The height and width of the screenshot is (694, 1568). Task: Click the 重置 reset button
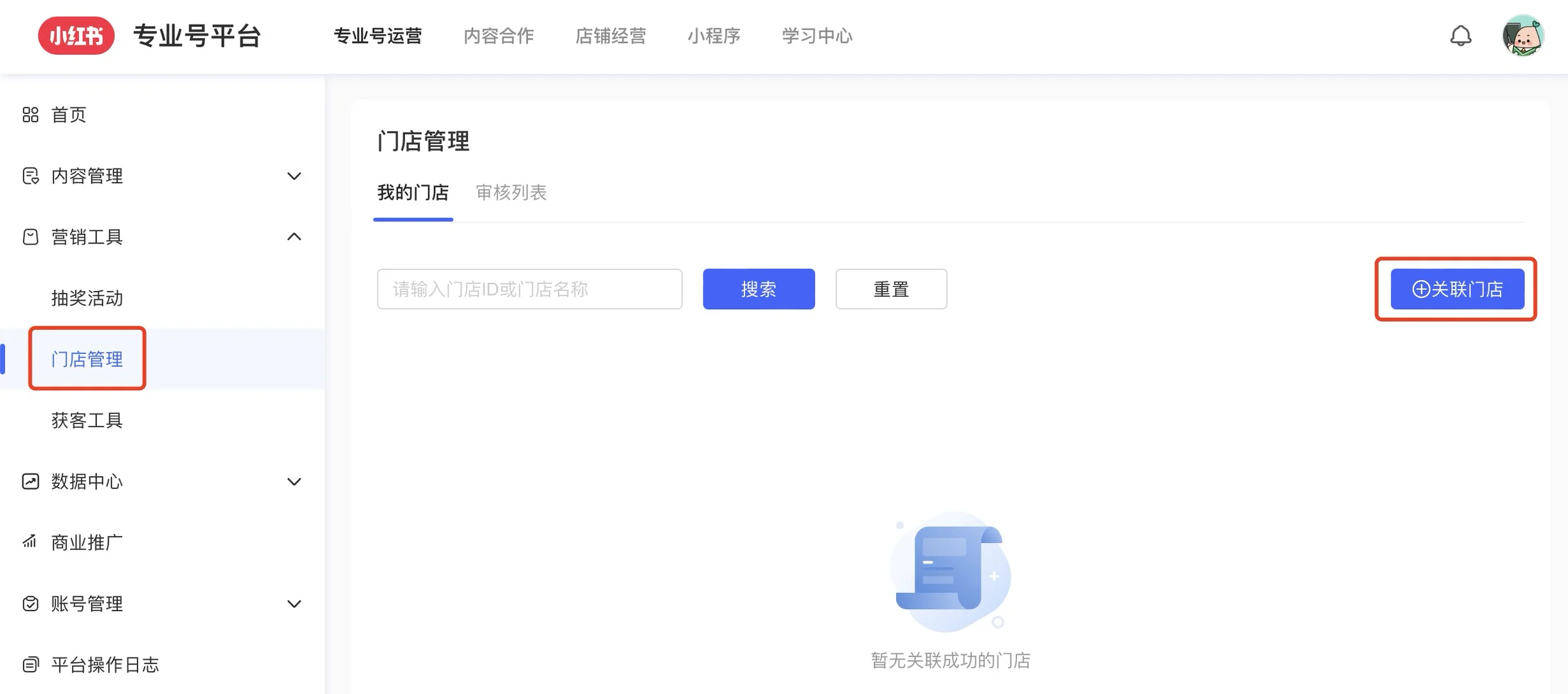pos(891,289)
